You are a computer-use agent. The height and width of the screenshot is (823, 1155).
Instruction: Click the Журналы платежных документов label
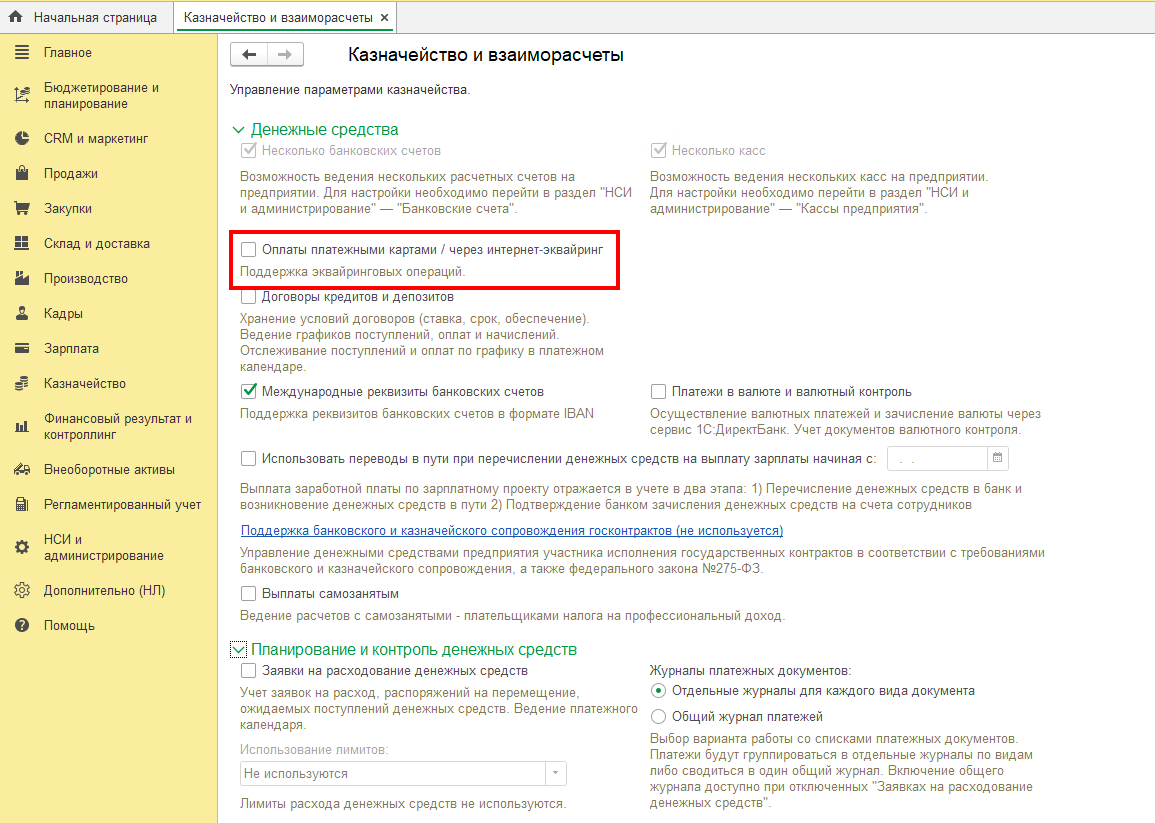click(751, 670)
